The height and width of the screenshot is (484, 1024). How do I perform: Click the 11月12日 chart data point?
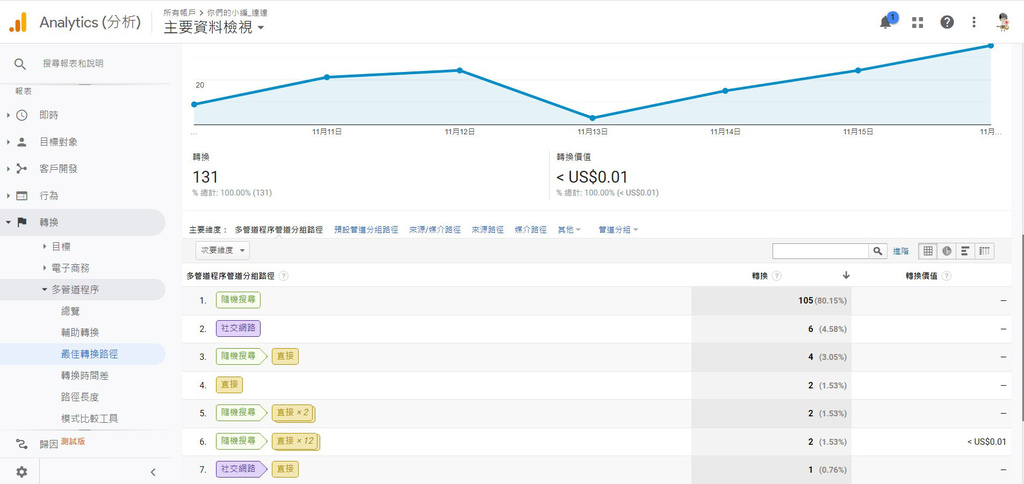[x=460, y=70]
